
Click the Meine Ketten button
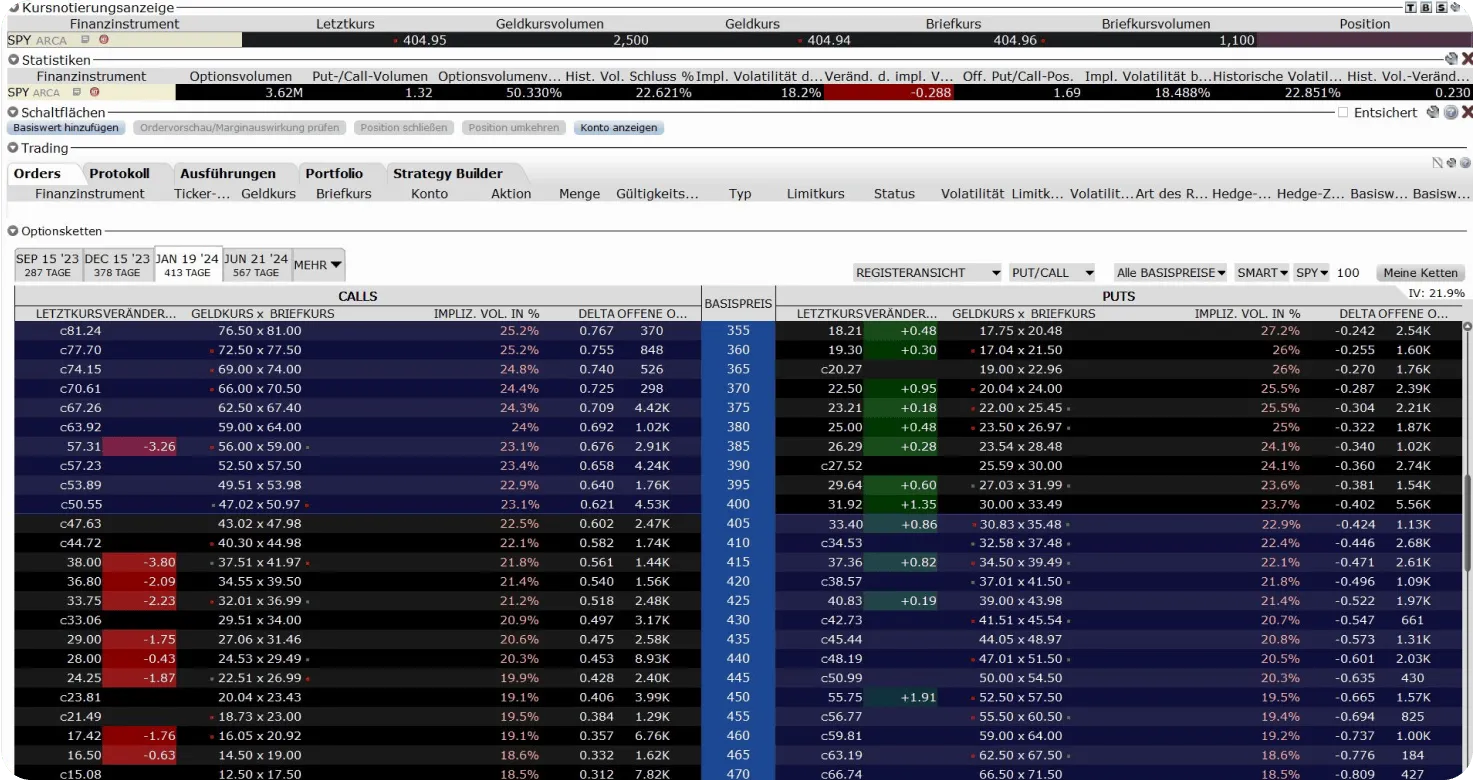(1421, 273)
